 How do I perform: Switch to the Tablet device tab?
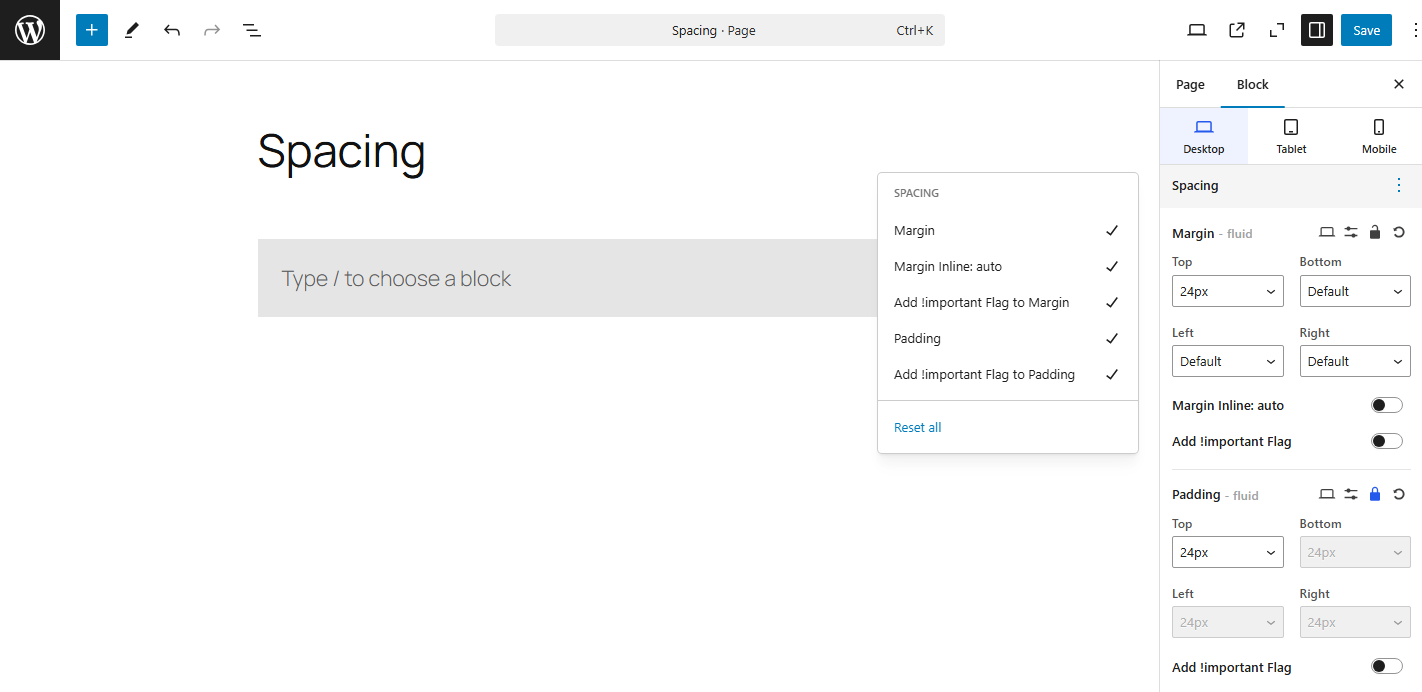pos(1291,136)
